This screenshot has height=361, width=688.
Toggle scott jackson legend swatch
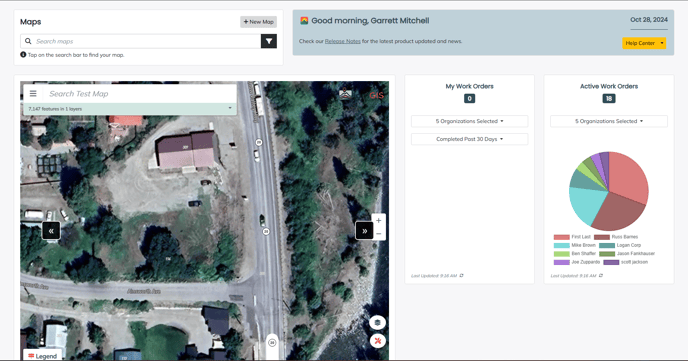pos(611,262)
